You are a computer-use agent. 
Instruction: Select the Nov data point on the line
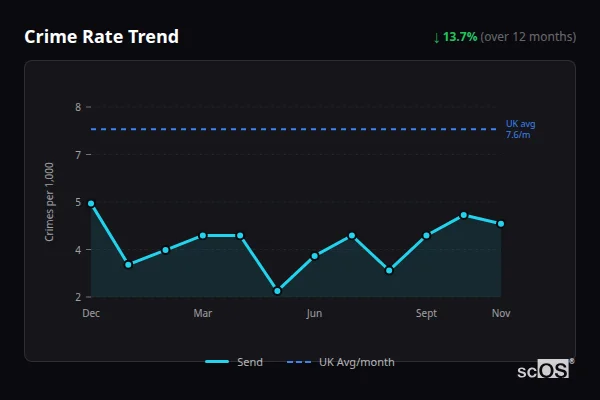click(501, 224)
